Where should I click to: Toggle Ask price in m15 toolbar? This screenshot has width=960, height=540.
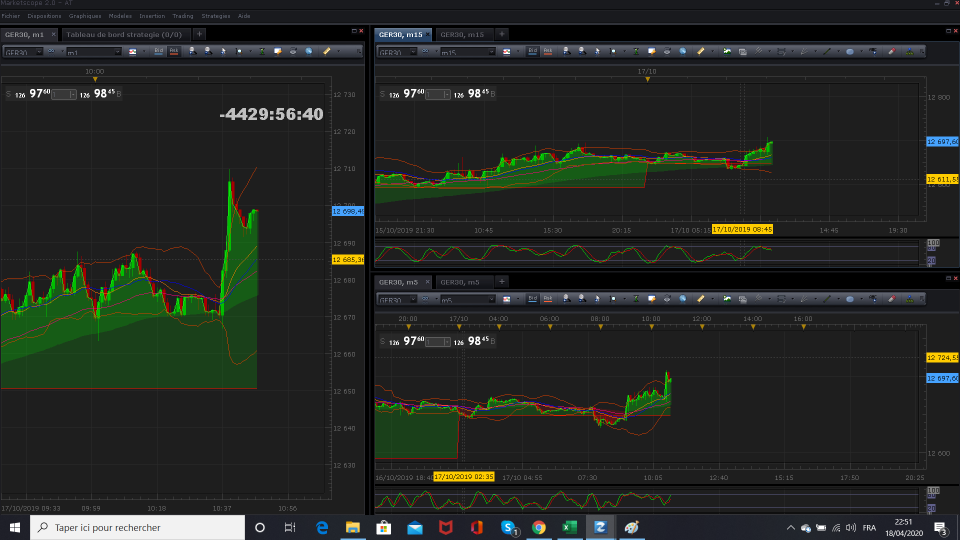click(x=548, y=51)
